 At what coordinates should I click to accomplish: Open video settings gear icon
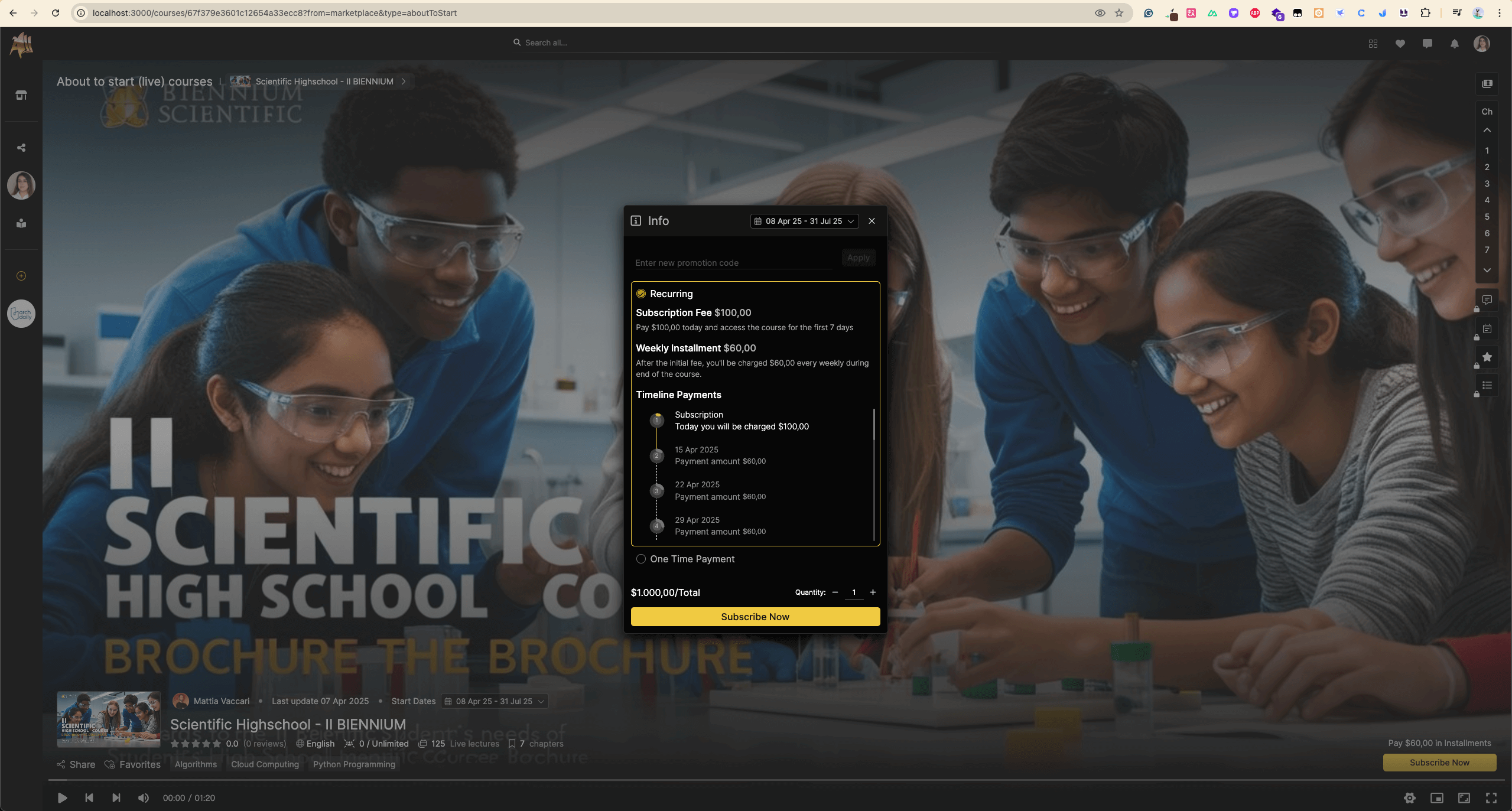pyautogui.click(x=1409, y=798)
